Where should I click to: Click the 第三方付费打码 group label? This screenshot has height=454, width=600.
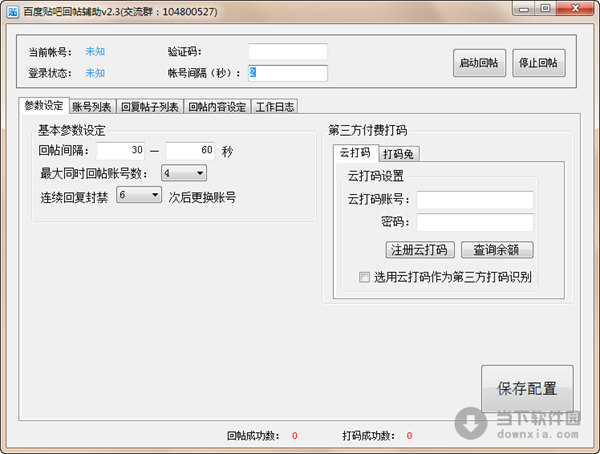coord(368,130)
